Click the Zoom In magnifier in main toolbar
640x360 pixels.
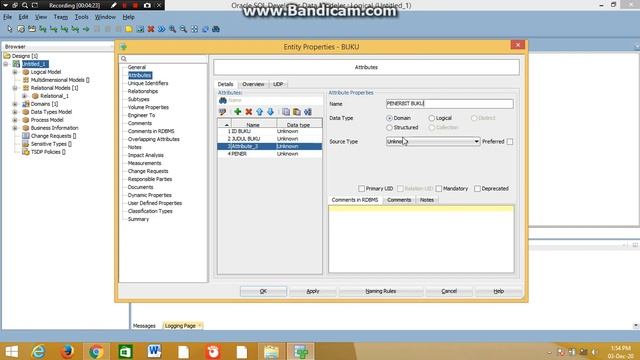[173, 29]
